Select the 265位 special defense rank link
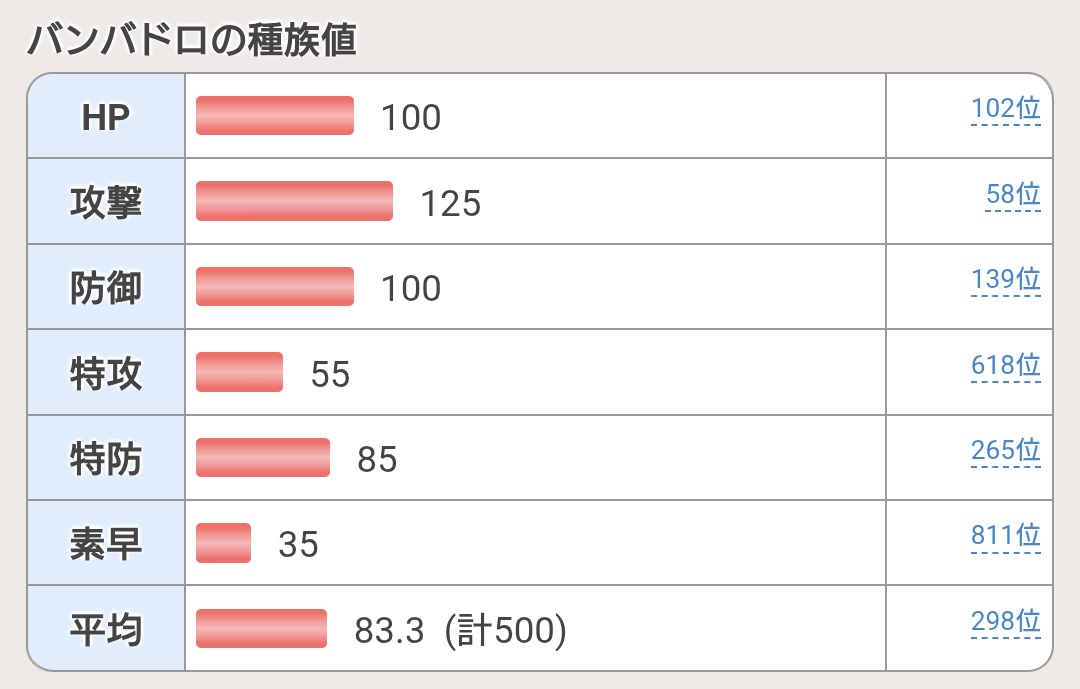The width and height of the screenshot is (1080, 689). (1005, 451)
